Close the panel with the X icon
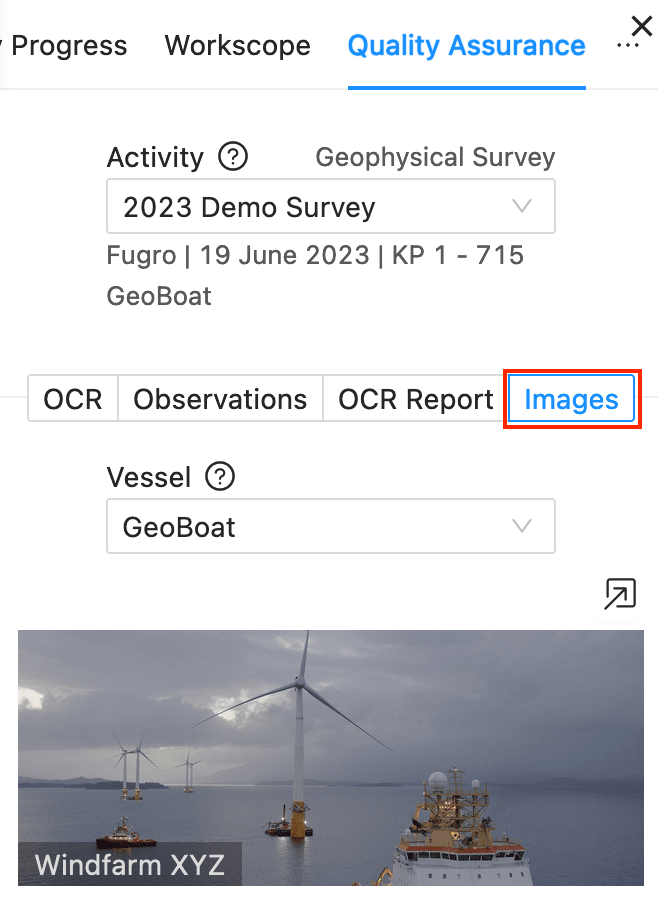The height and width of the screenshot is (906, 658). [x=642, y=27]
